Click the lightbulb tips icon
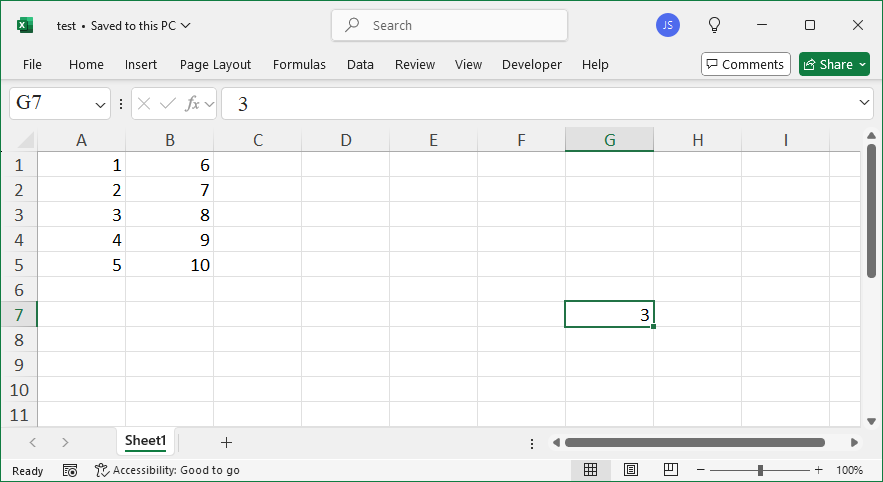 pos(714,25)
